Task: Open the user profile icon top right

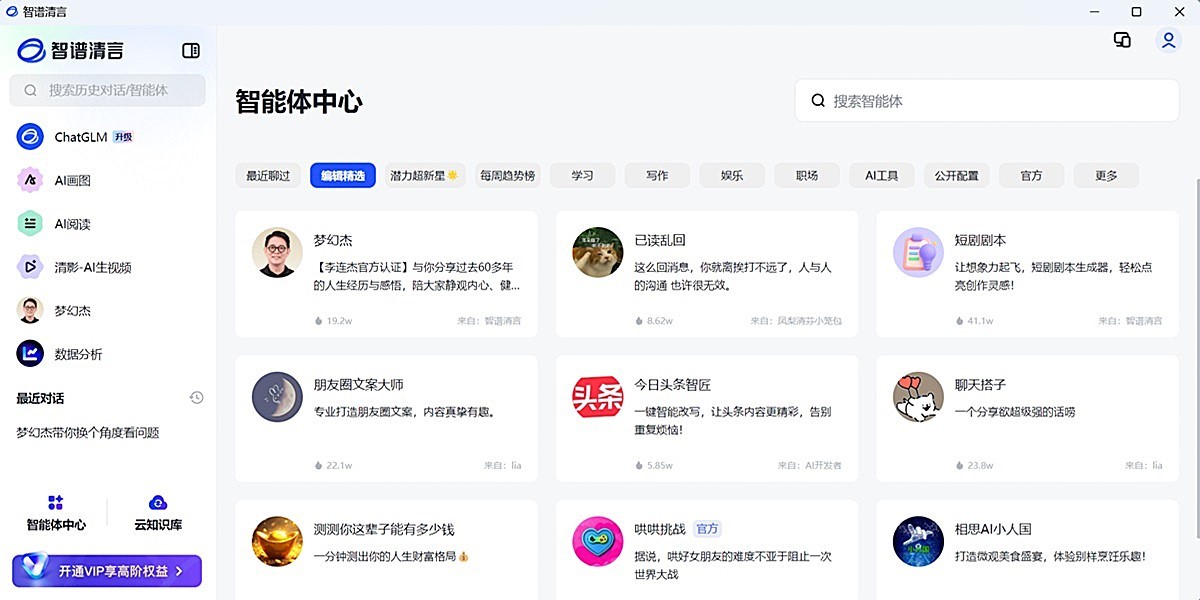Action: click(x=1168, y=39)
